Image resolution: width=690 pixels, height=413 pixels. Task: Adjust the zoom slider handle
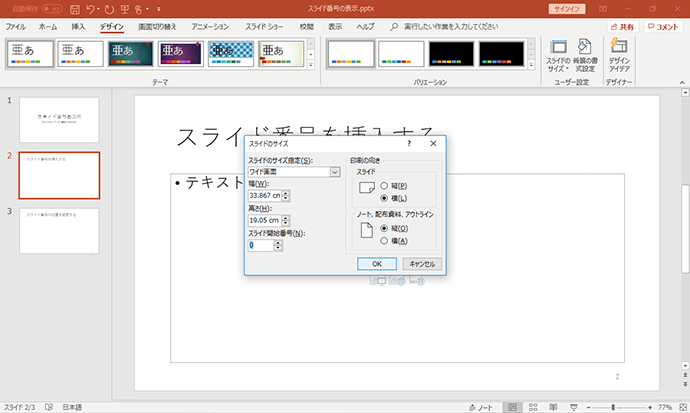point(613,407)
